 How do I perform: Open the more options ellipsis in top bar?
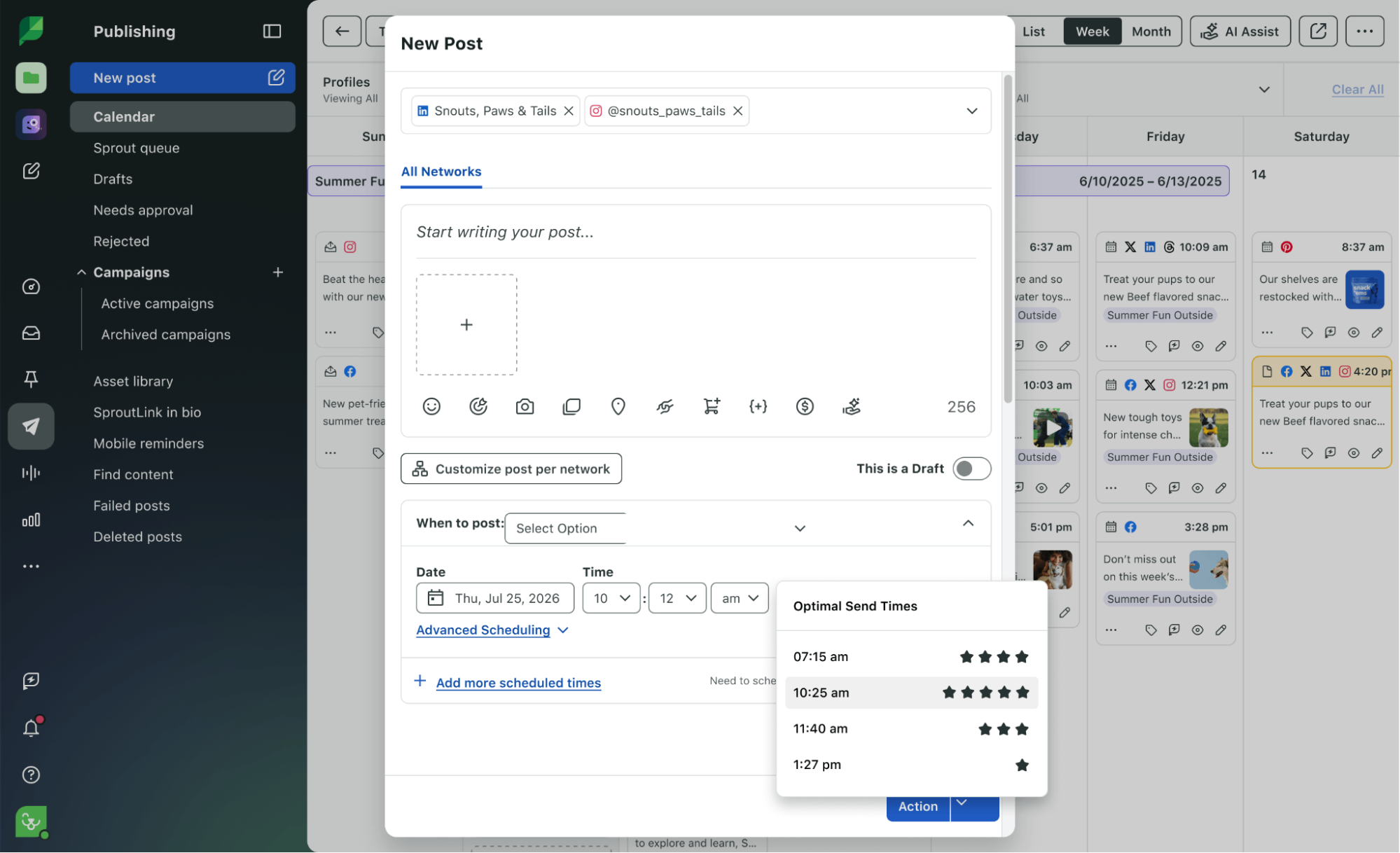(1364, 32)
